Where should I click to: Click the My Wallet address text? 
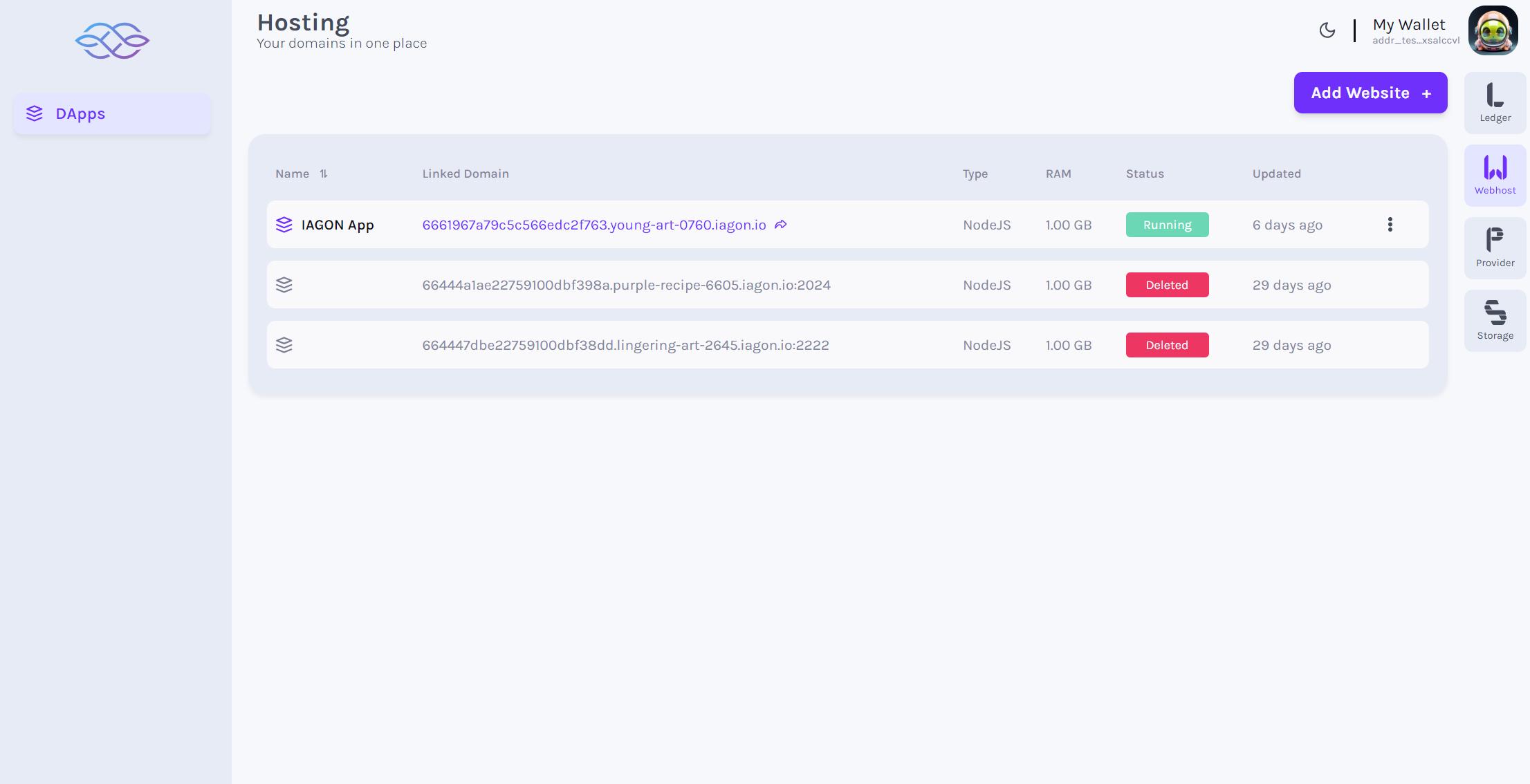point(1415,41)
